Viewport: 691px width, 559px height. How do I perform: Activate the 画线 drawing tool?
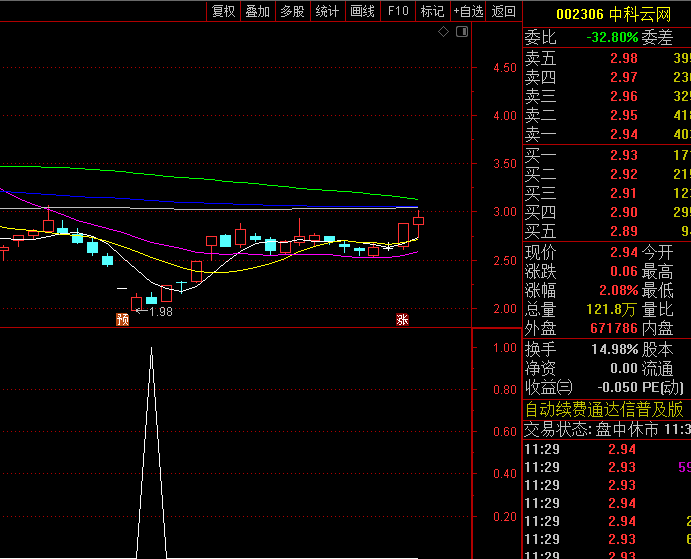(x=362, y=11)
